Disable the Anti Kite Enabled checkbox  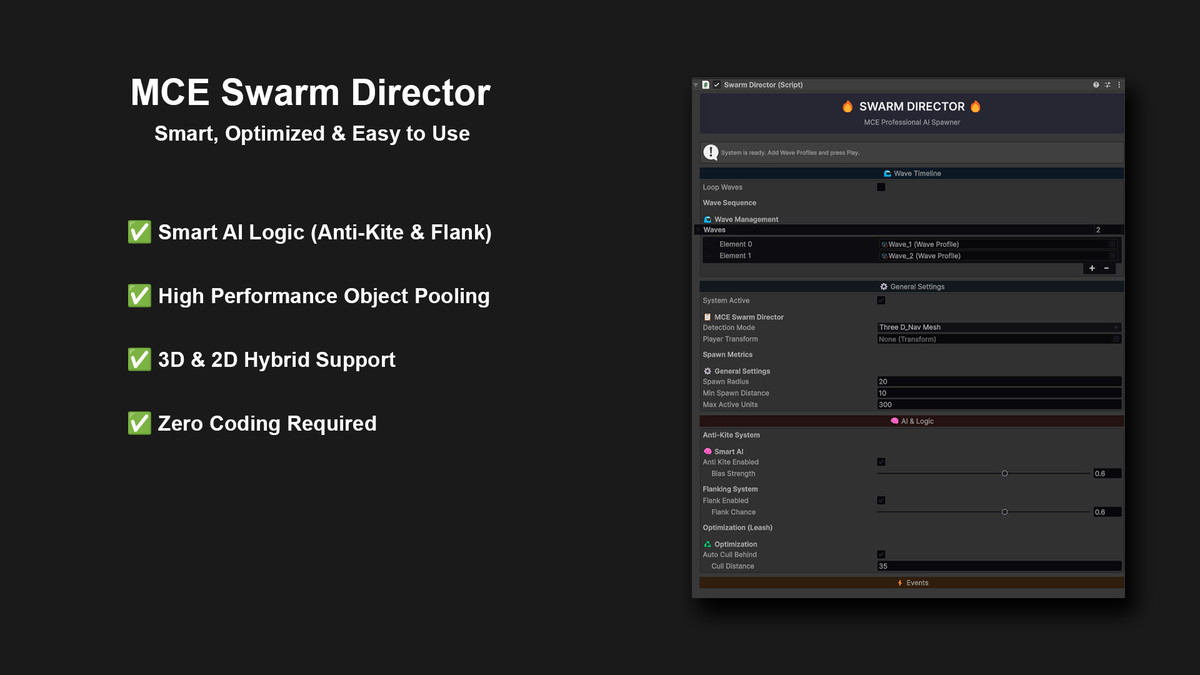881,462
